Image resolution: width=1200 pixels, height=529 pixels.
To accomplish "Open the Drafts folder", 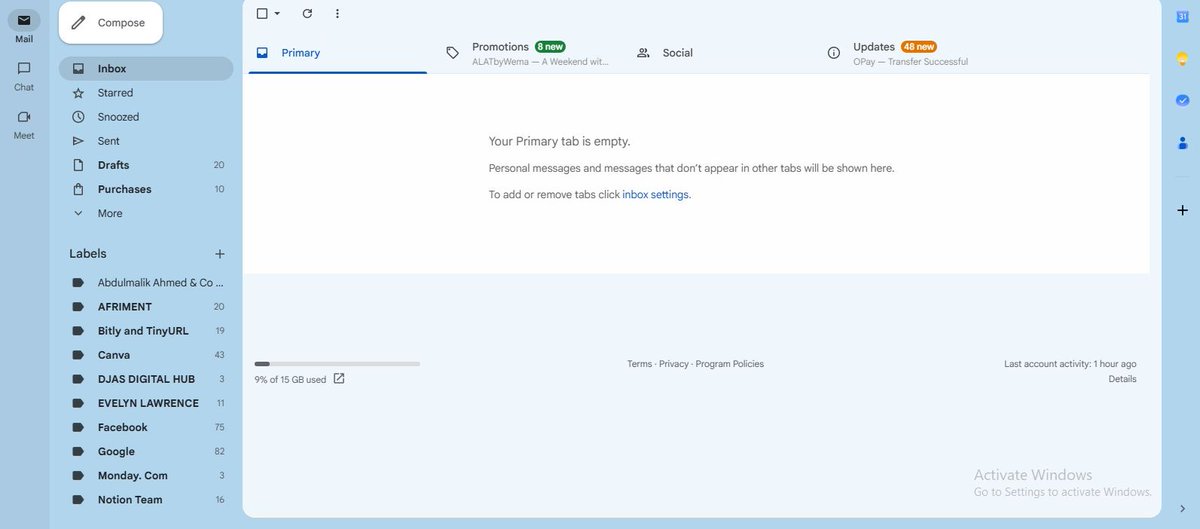I will coord(146,165).
